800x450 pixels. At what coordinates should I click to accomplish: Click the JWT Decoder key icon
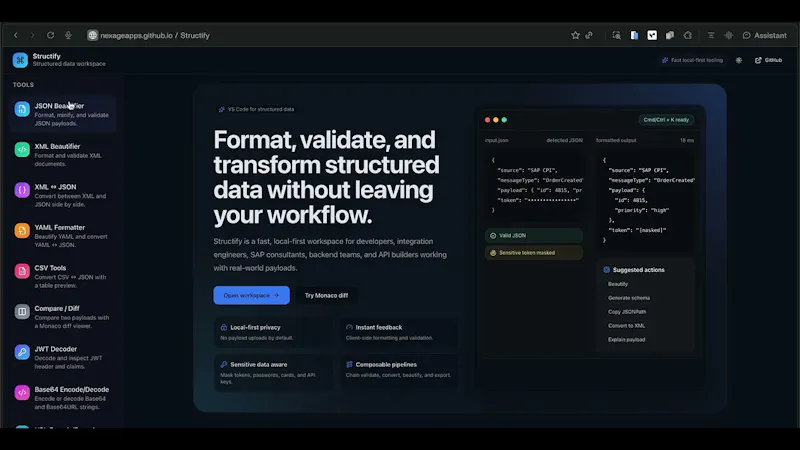pos(22,352)
